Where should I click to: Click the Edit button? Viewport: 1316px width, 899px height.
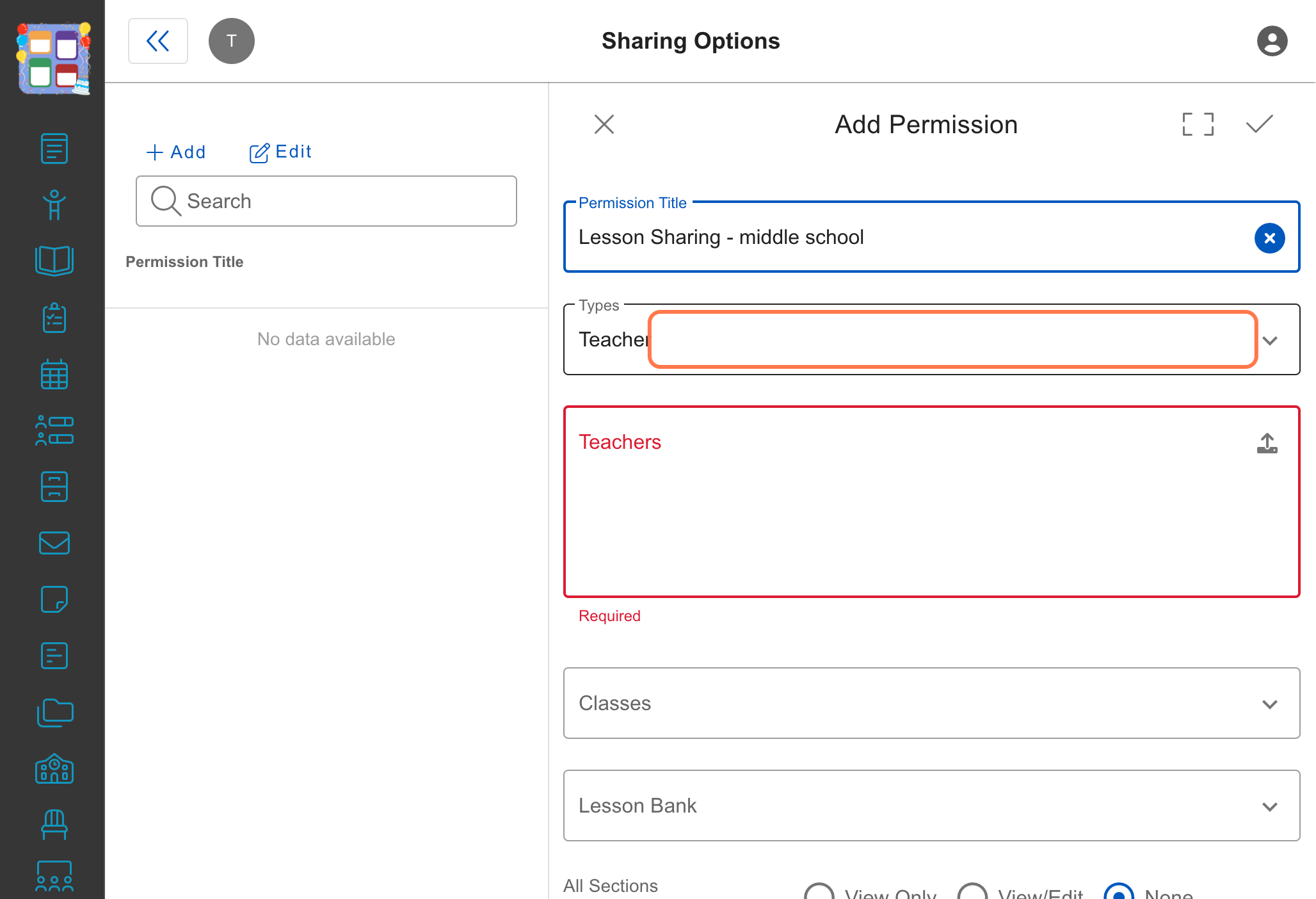coord(280,152)
